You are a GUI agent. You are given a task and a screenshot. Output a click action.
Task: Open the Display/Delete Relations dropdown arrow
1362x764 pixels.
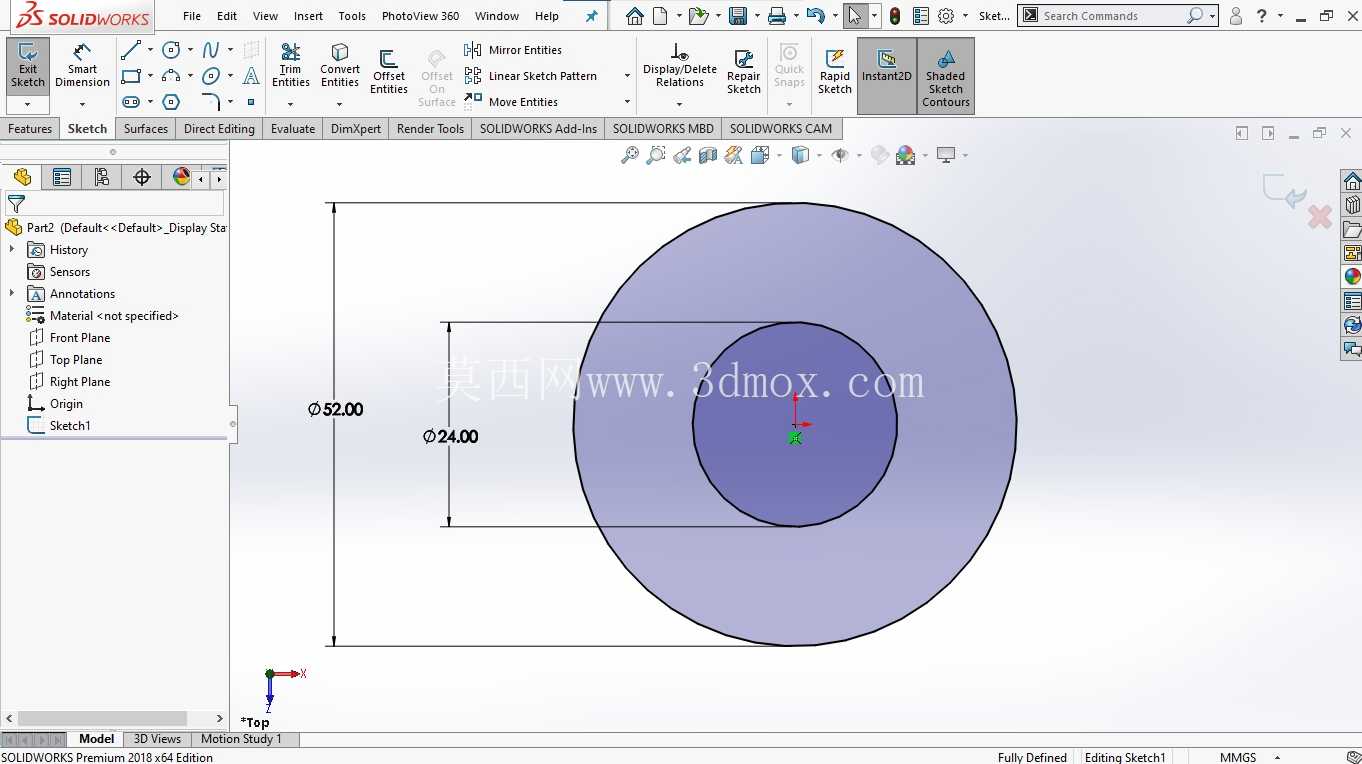click(680, 104)
